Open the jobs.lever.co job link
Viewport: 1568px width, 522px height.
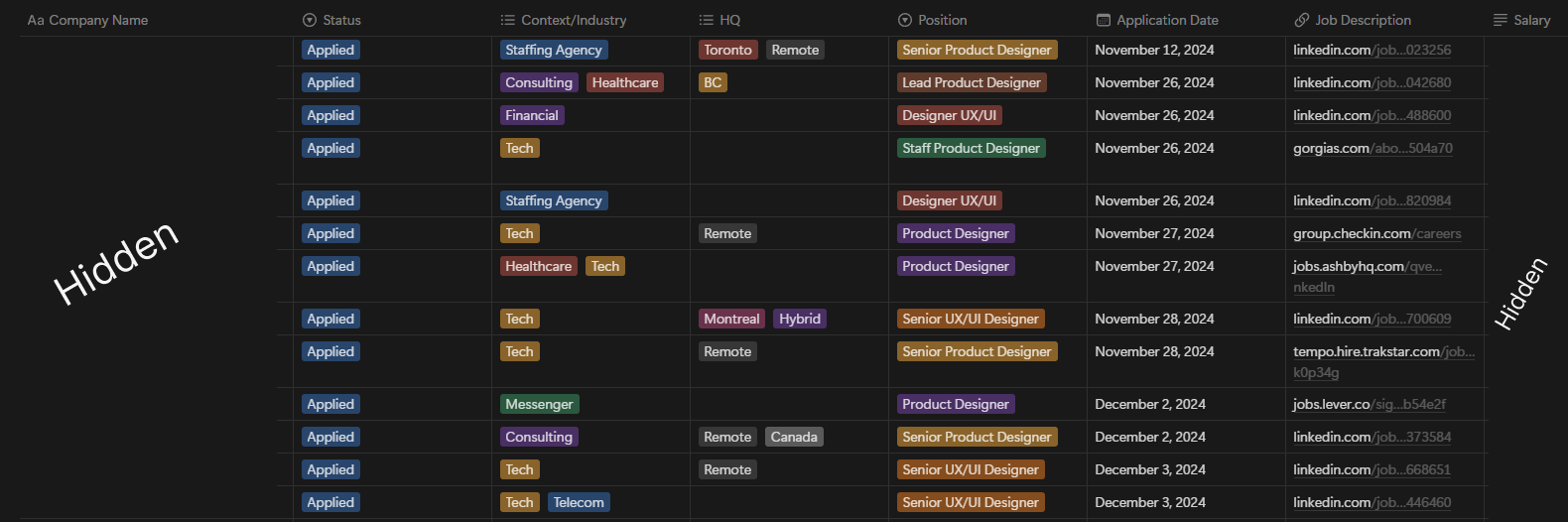pyautogui.click(x=1369, y=404)
